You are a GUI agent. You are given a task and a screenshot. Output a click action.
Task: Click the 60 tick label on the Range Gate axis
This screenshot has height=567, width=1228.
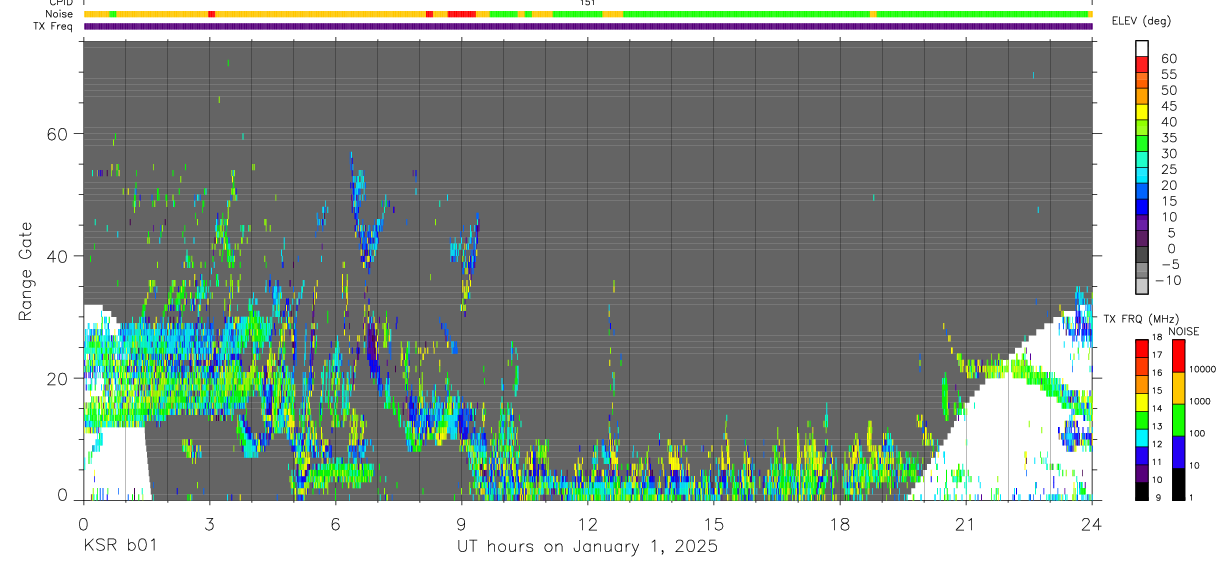pyautogui.click(x=58, y=134)
